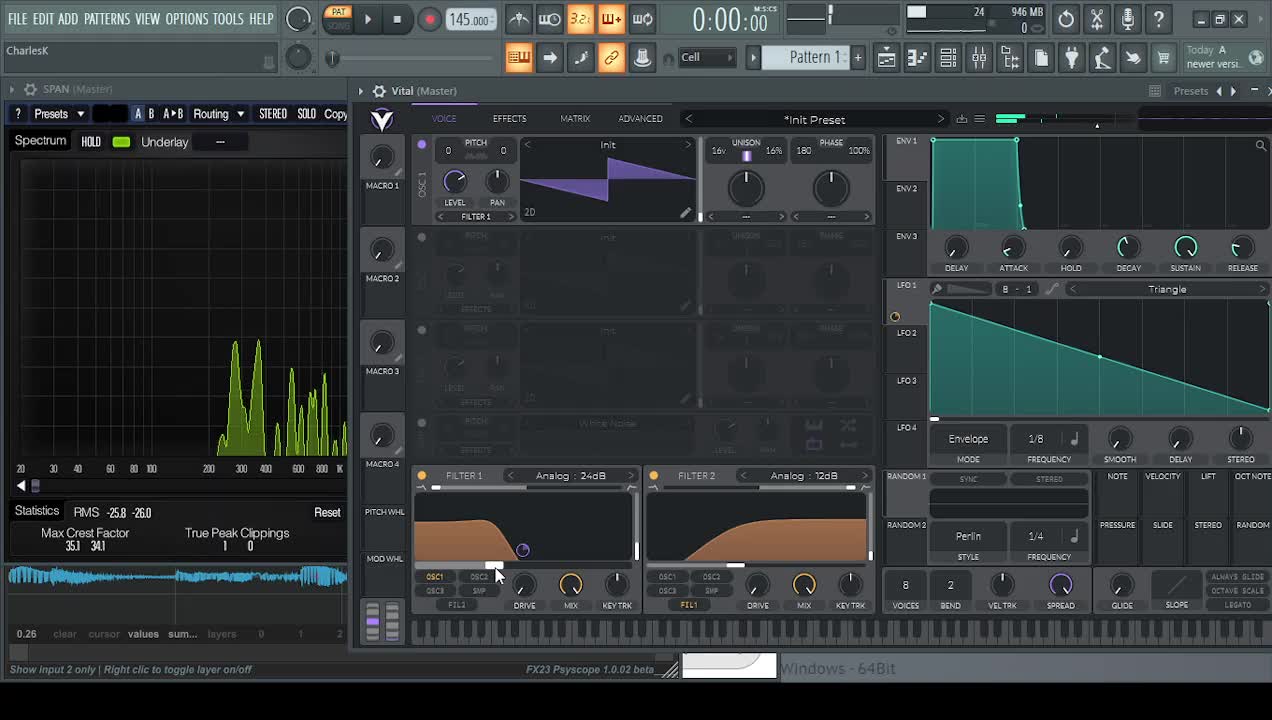Toggle OSC 1 on/off indicator

421,145
